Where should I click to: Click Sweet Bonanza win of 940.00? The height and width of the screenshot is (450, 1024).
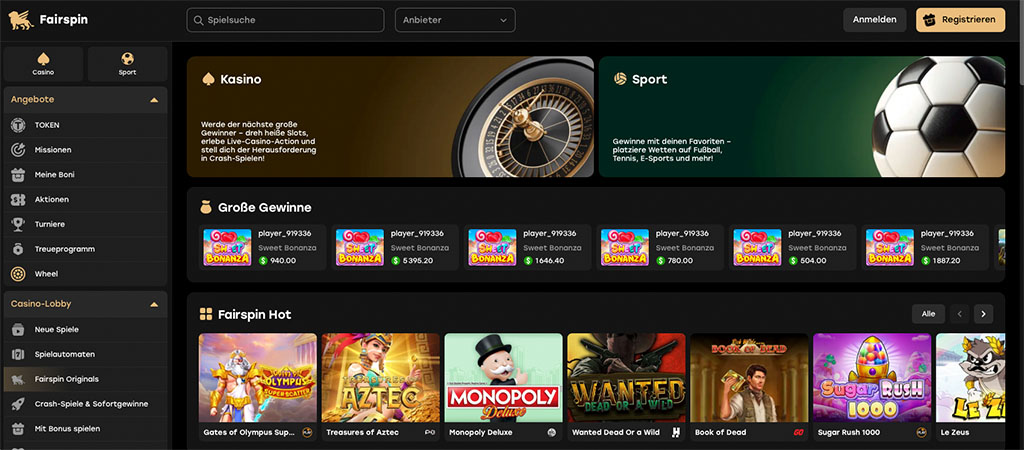263,248
